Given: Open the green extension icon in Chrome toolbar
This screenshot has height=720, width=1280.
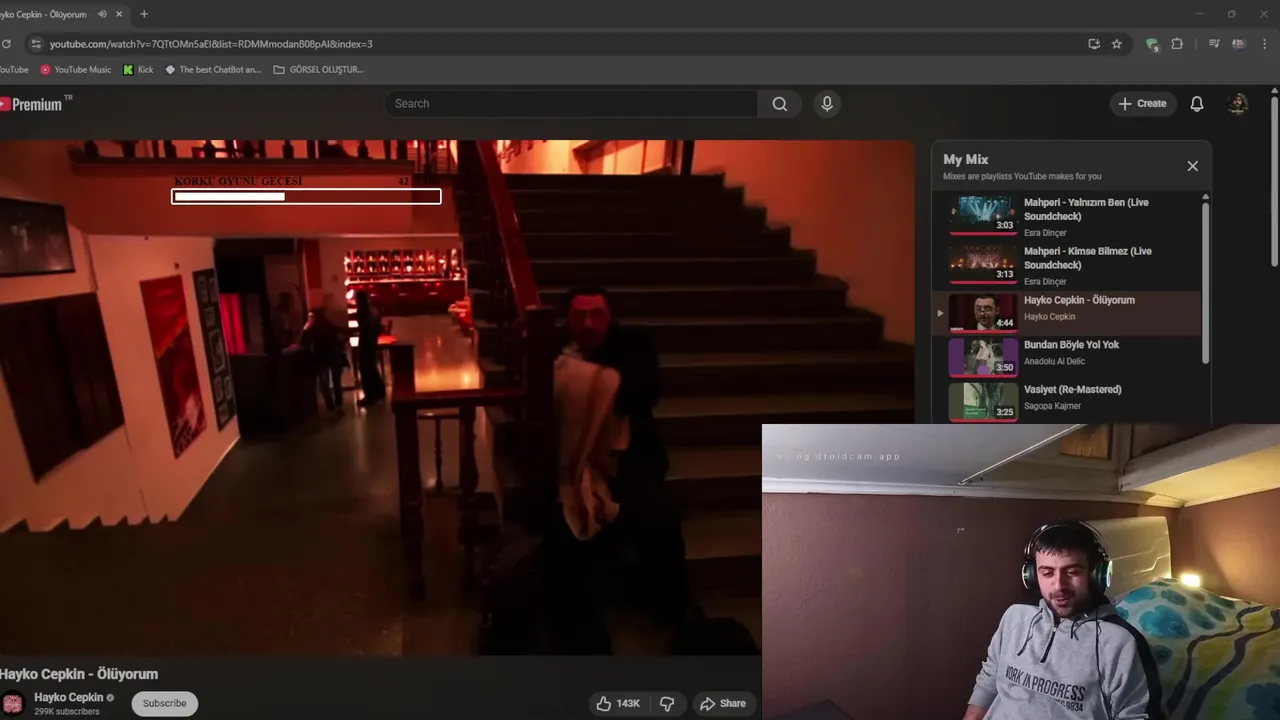Looking at the screenshot, I should 1152,44.
